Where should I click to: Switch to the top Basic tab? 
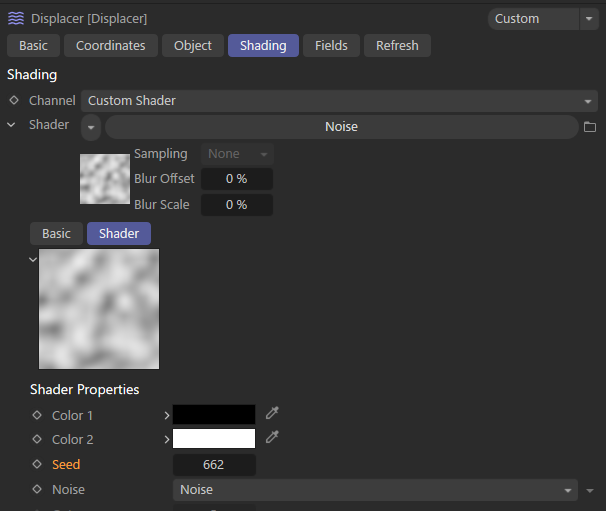[x=33, y=46]
